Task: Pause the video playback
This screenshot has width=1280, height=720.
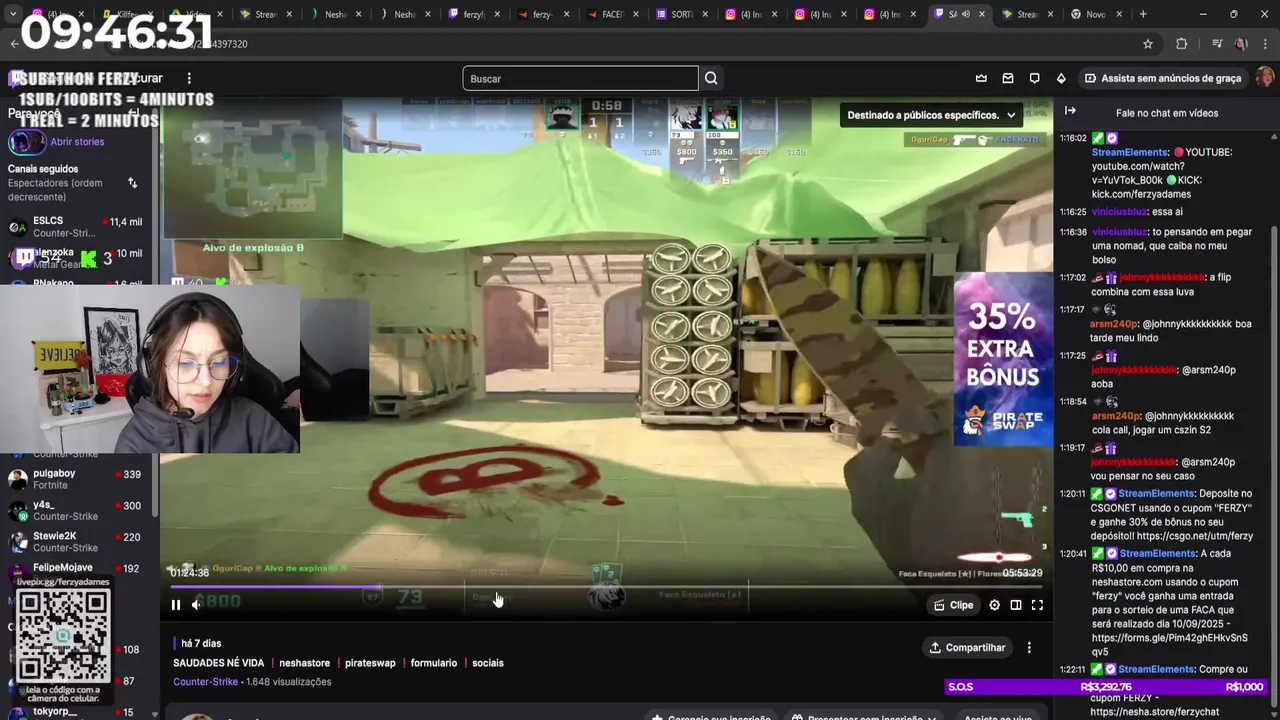Action: 176,604
